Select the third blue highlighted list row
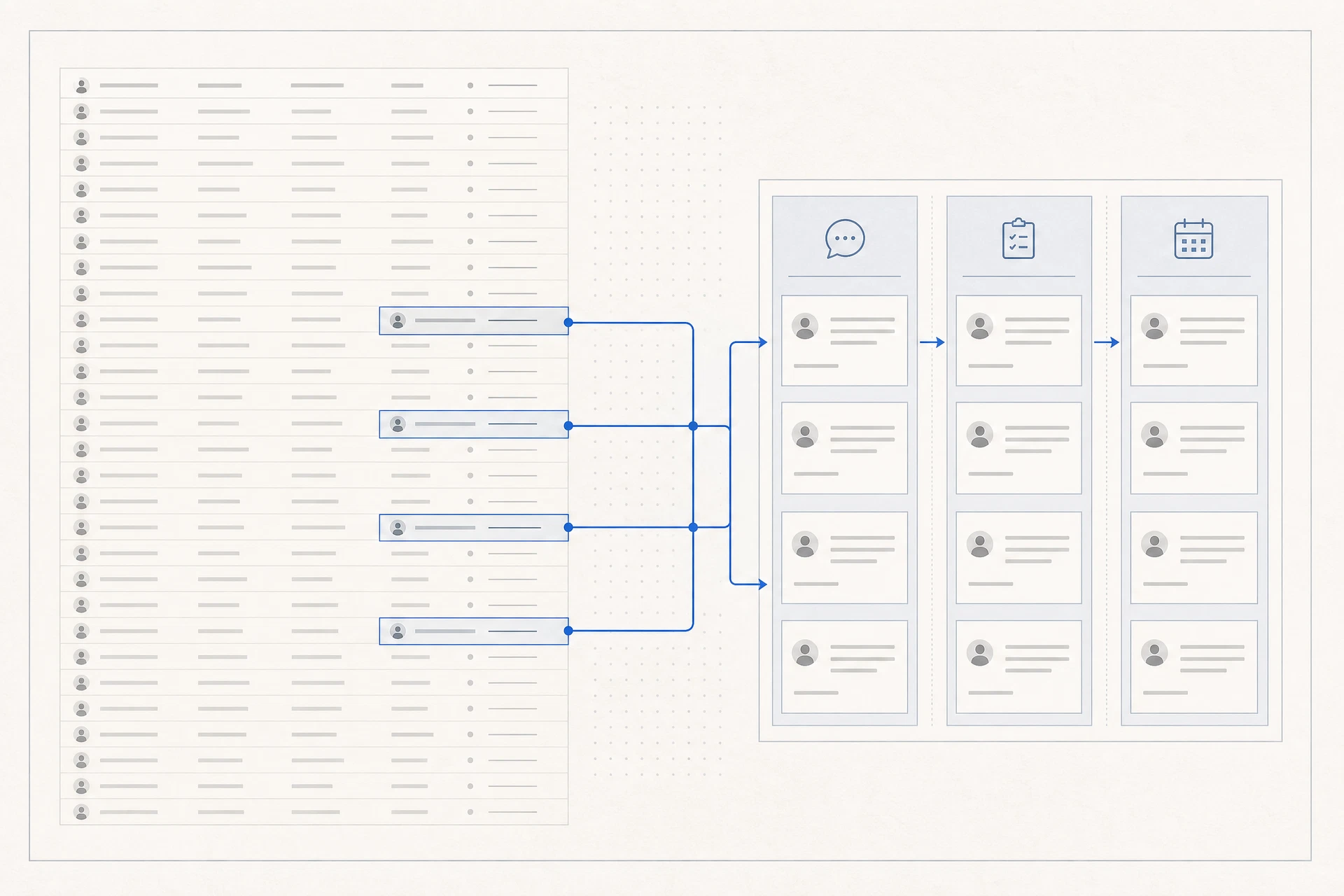Screen dimensions: 1344x896 point(474,527)
